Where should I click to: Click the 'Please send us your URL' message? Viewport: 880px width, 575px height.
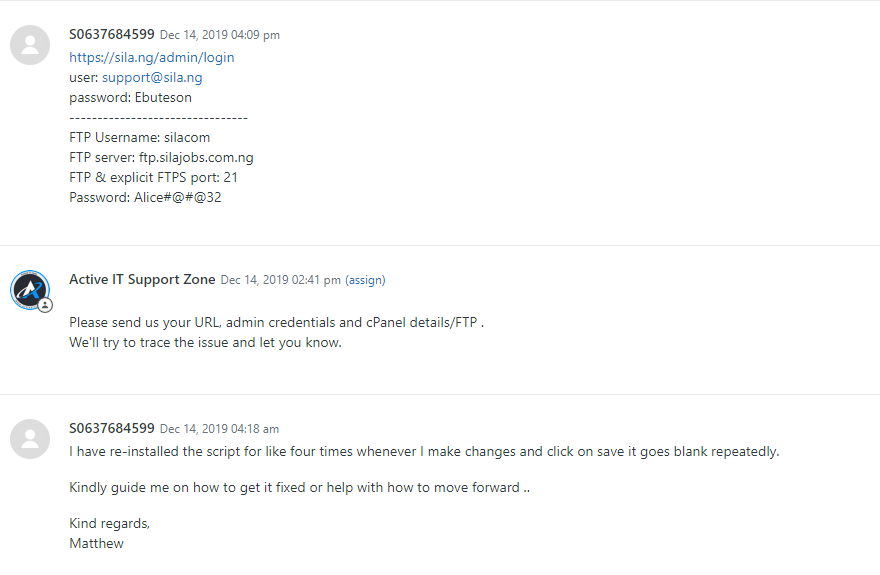click(x=277, y=322)
